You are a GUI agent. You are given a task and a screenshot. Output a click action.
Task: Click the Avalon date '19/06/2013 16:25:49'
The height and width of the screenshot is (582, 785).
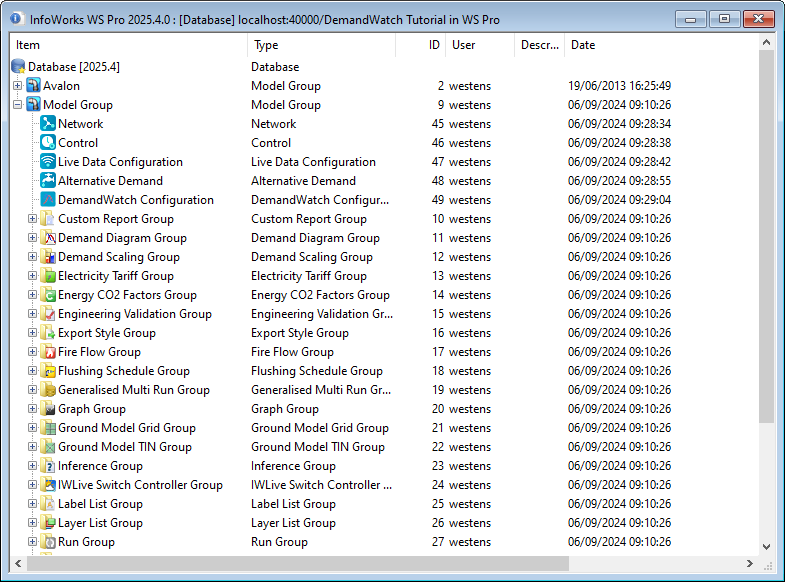pos(619,86)
